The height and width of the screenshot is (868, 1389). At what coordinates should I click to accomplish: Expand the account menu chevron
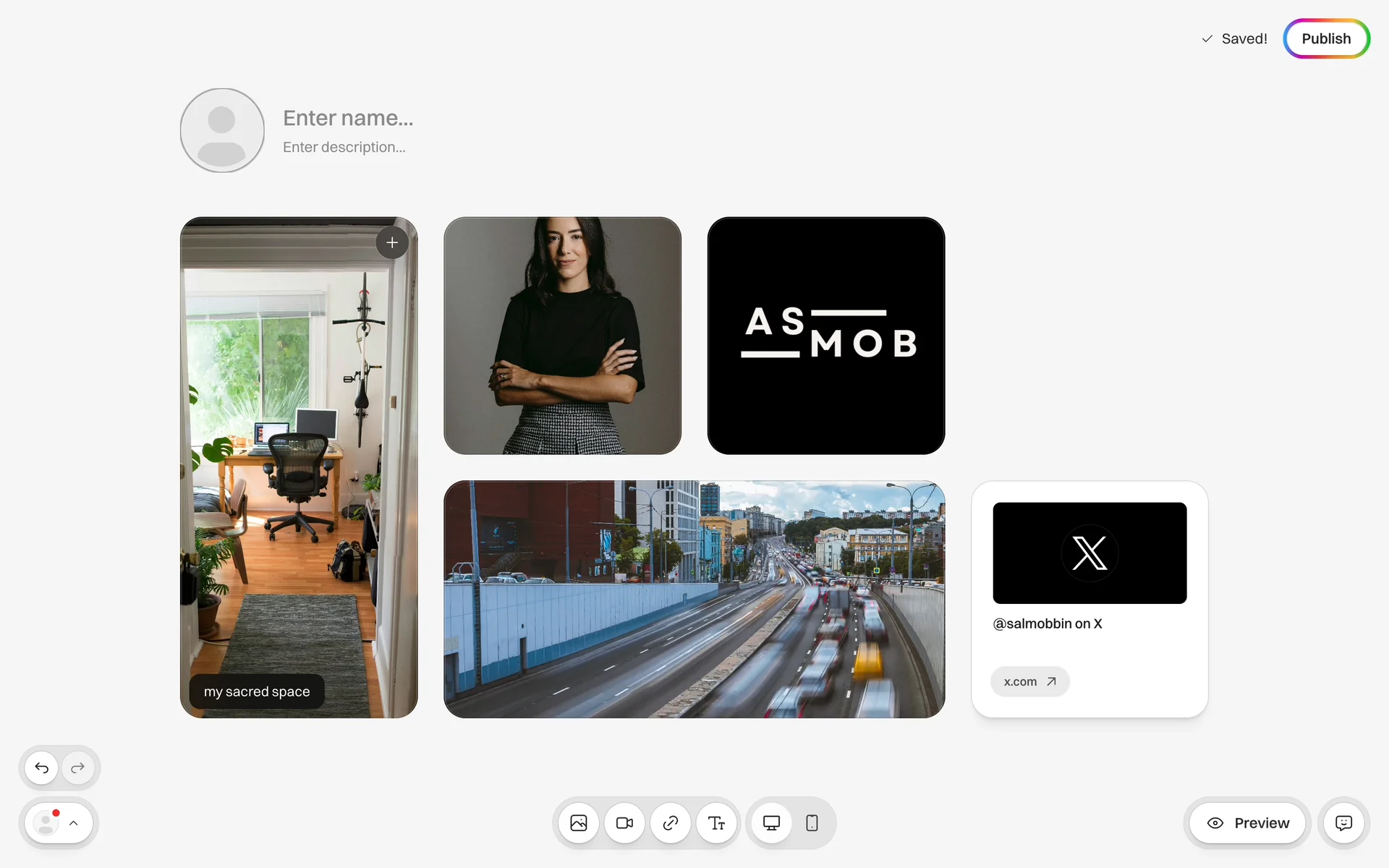coord(74,823)
